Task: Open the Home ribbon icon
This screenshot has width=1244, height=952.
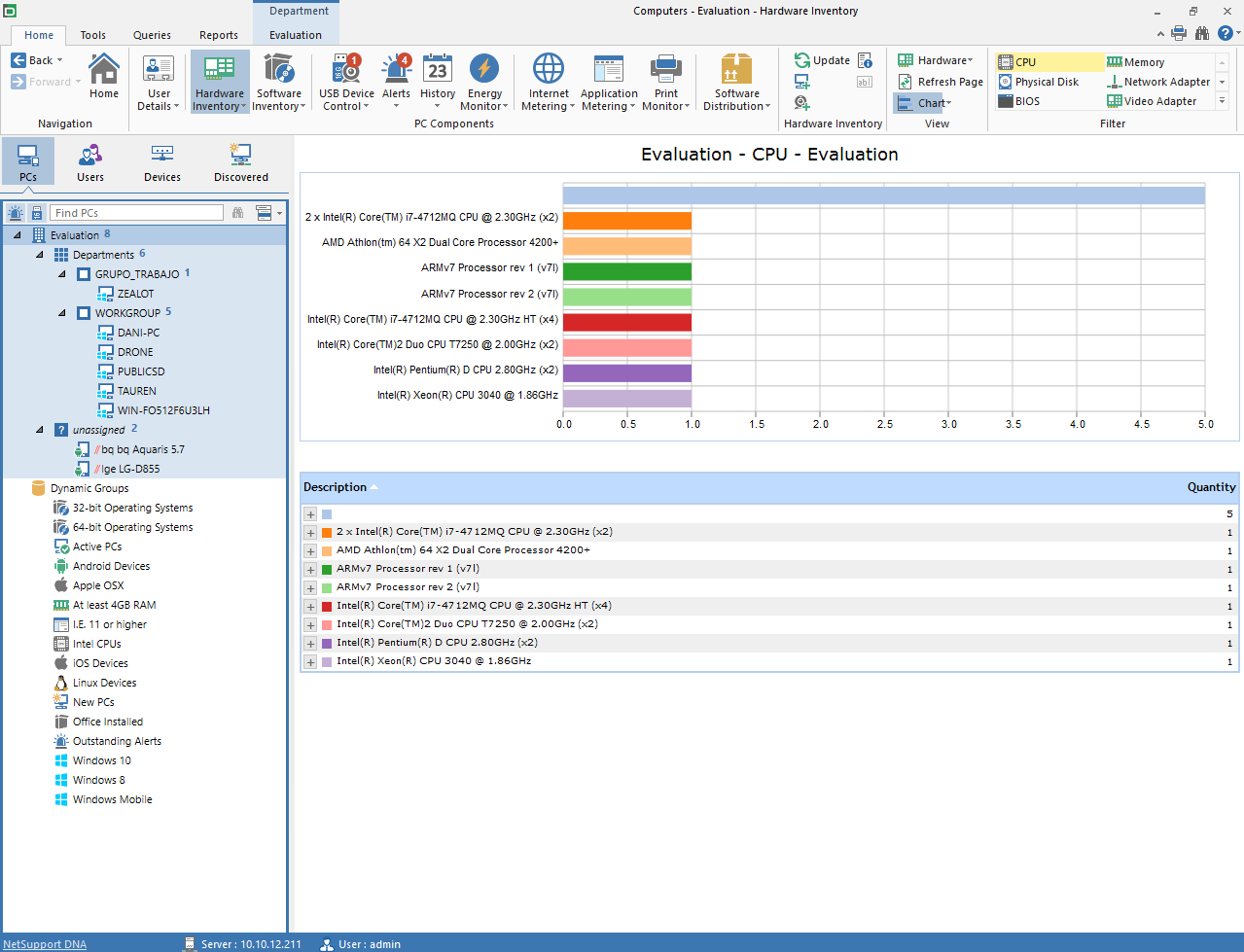Action: [x=103, y=70]
